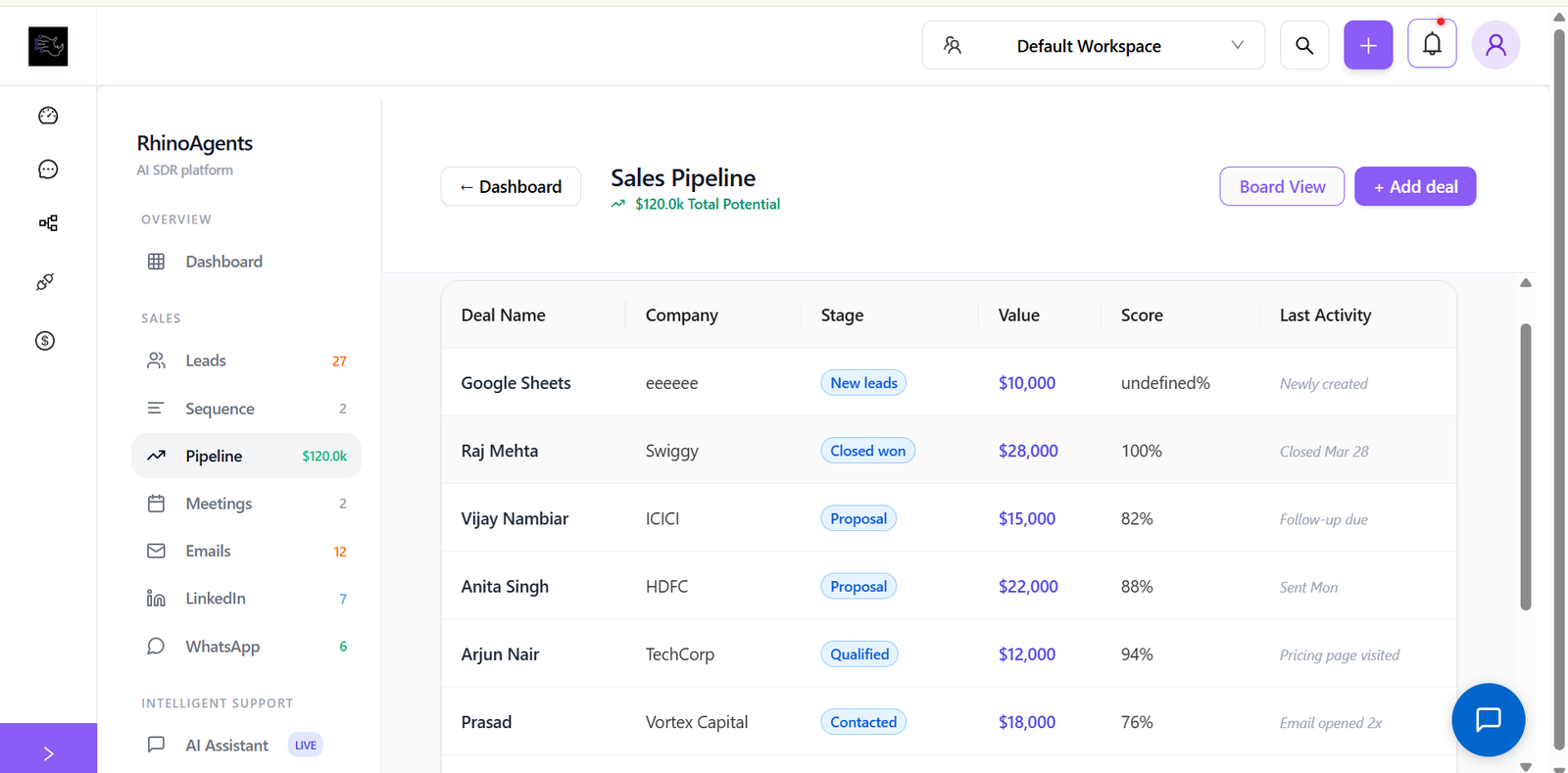Click the table scrollbar thumb
The height and width of the screenshot is (773, 1568).
coord(1525,466)
